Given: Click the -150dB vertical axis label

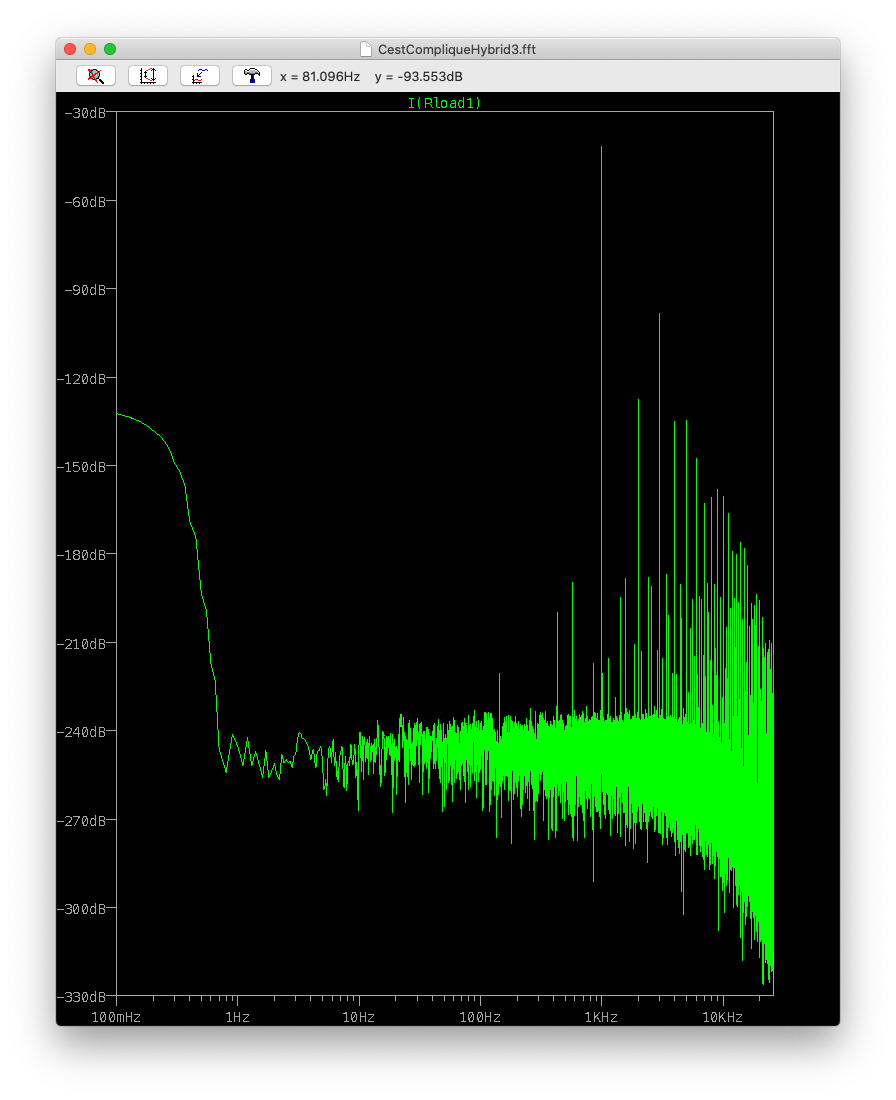Looking at the screenshot, I should point(81,467).
